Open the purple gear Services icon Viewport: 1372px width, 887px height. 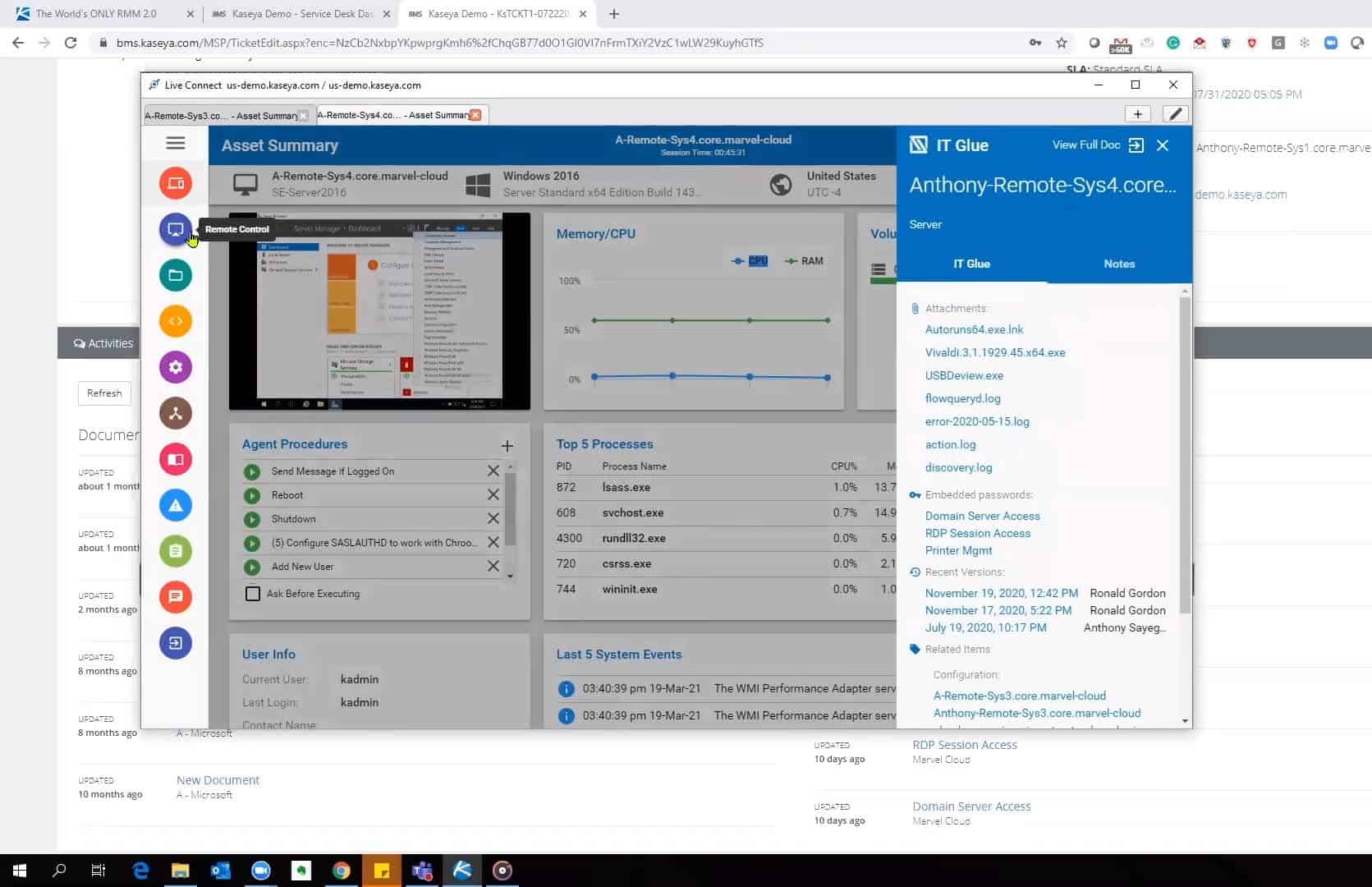(176, 367)
